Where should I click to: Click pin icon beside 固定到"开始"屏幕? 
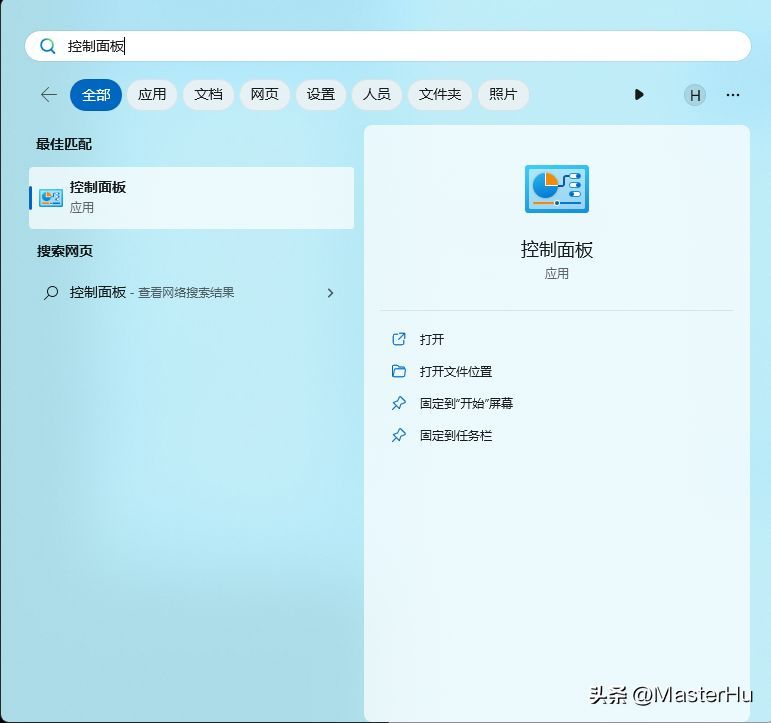(399, 403)
